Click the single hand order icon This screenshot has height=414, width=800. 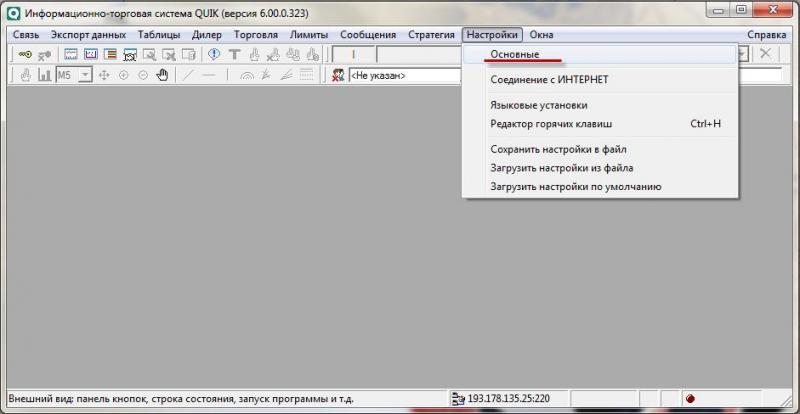click(255, 54)
